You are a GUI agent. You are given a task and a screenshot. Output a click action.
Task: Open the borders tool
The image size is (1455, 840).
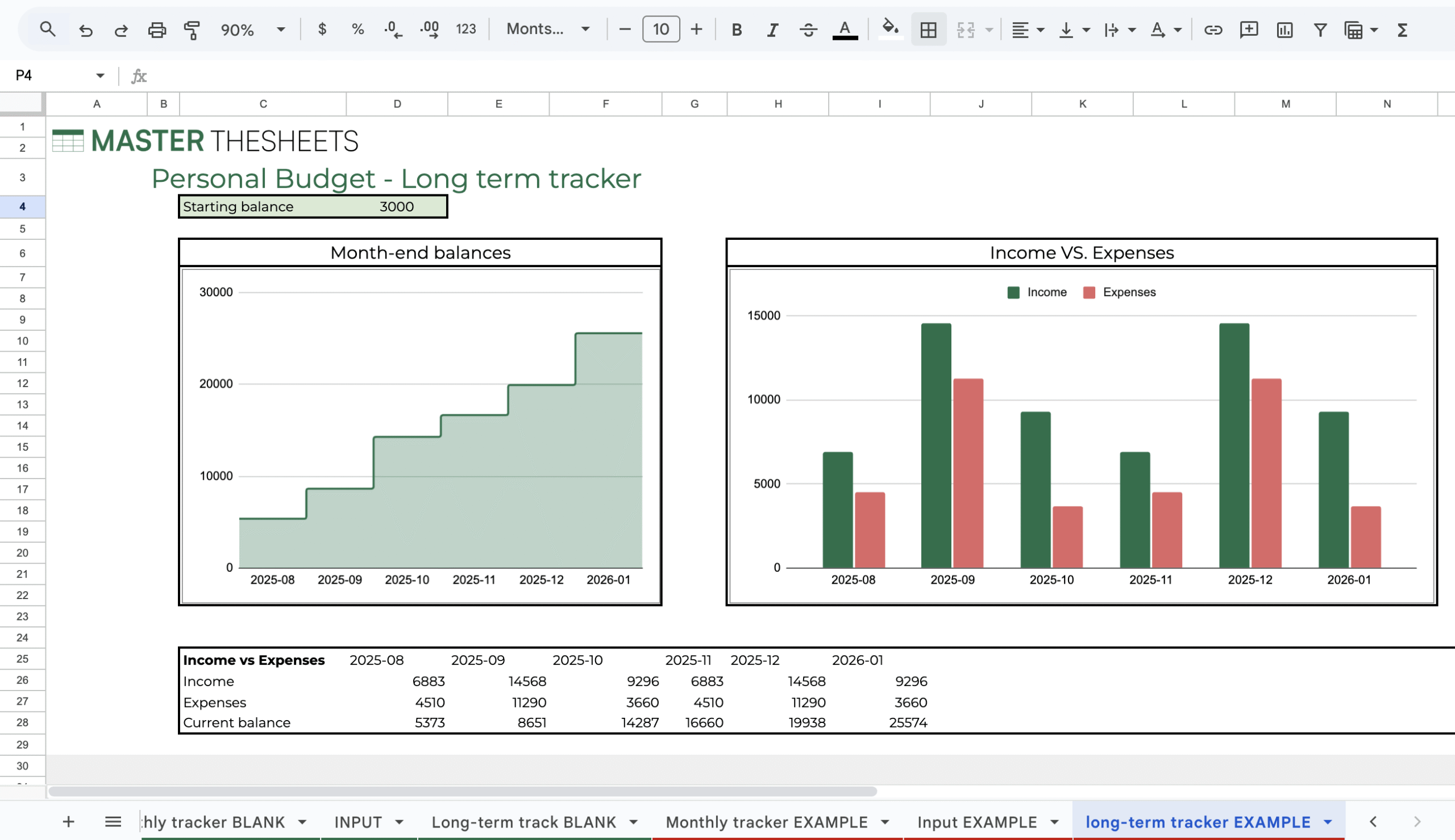(x=928, y=30)
